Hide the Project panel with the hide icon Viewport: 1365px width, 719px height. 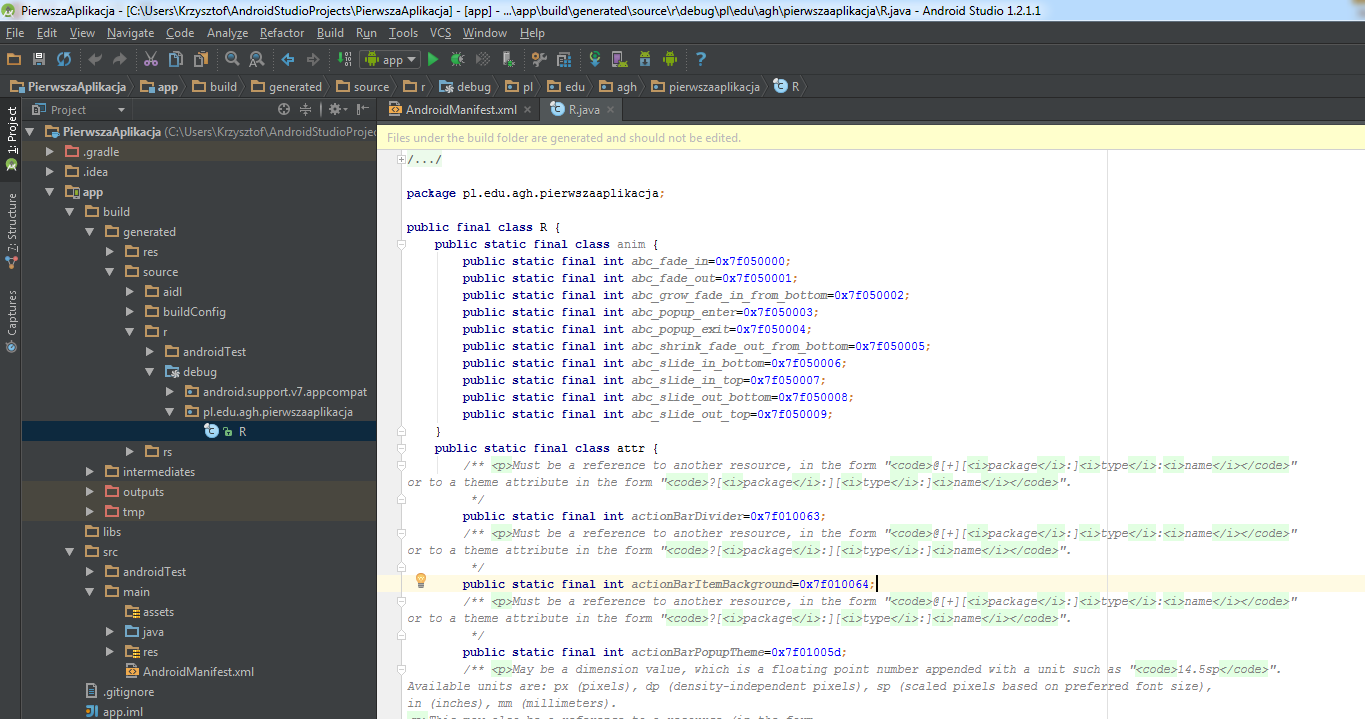click(x=362, y=110)
